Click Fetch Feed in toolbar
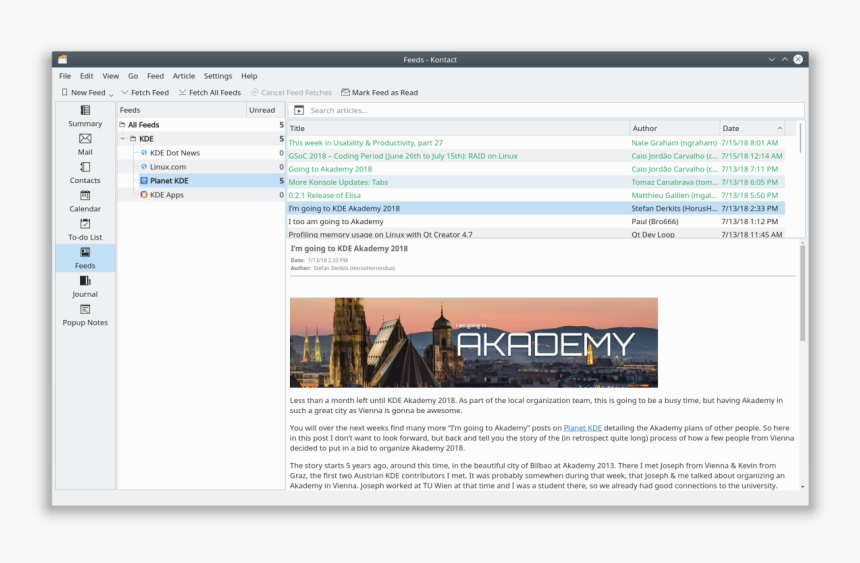Viewport: 860px width, 563px height. (145, 93)
